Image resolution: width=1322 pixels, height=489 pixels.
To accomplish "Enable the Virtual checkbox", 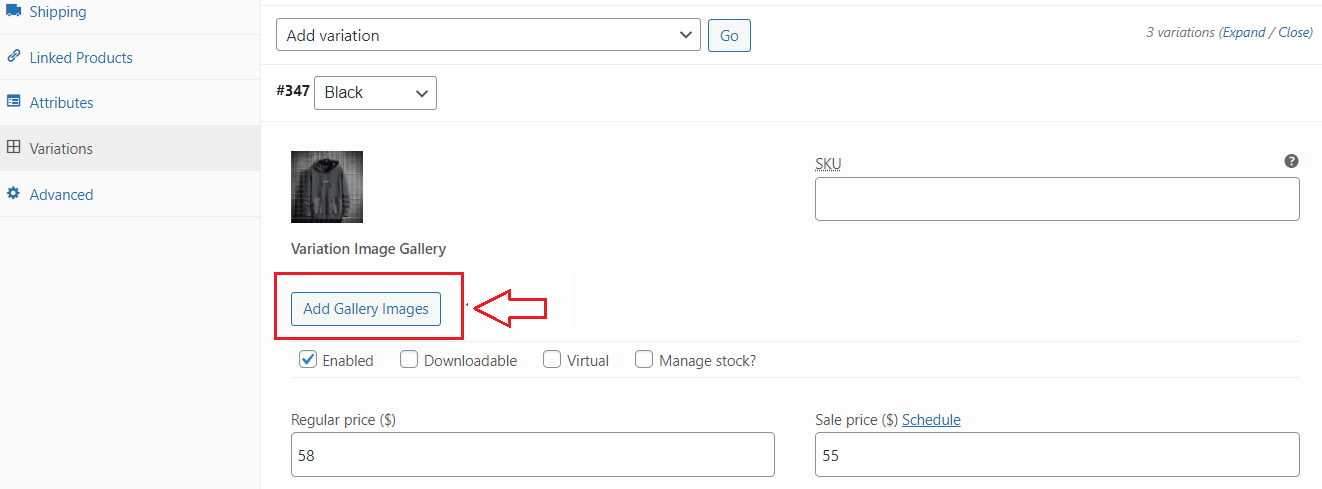I will pyautogui.click(x=552, y=359).
